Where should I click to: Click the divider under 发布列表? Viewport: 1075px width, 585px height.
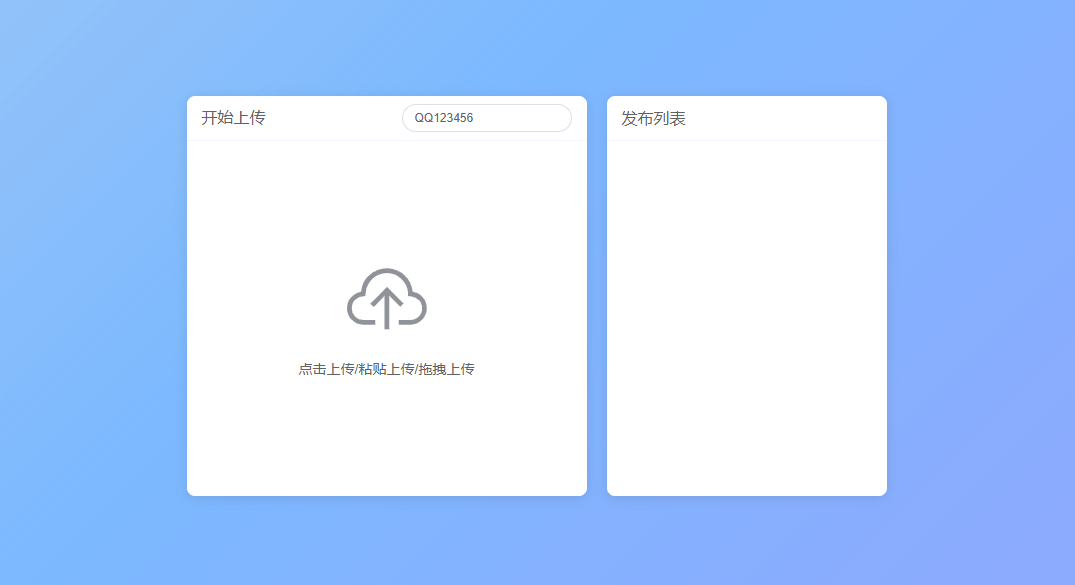tap(746, 139)
